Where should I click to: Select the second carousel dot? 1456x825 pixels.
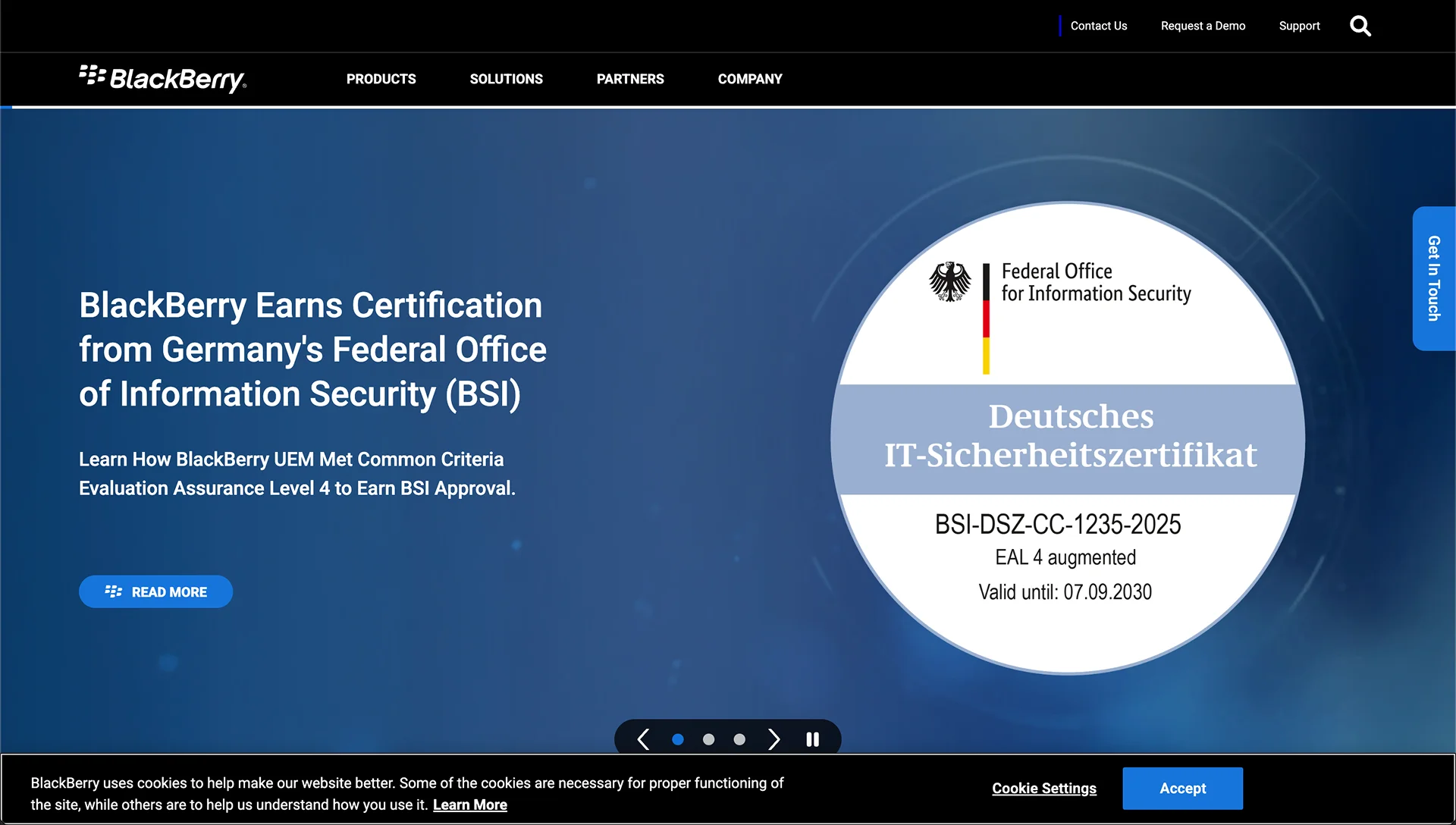708,739
